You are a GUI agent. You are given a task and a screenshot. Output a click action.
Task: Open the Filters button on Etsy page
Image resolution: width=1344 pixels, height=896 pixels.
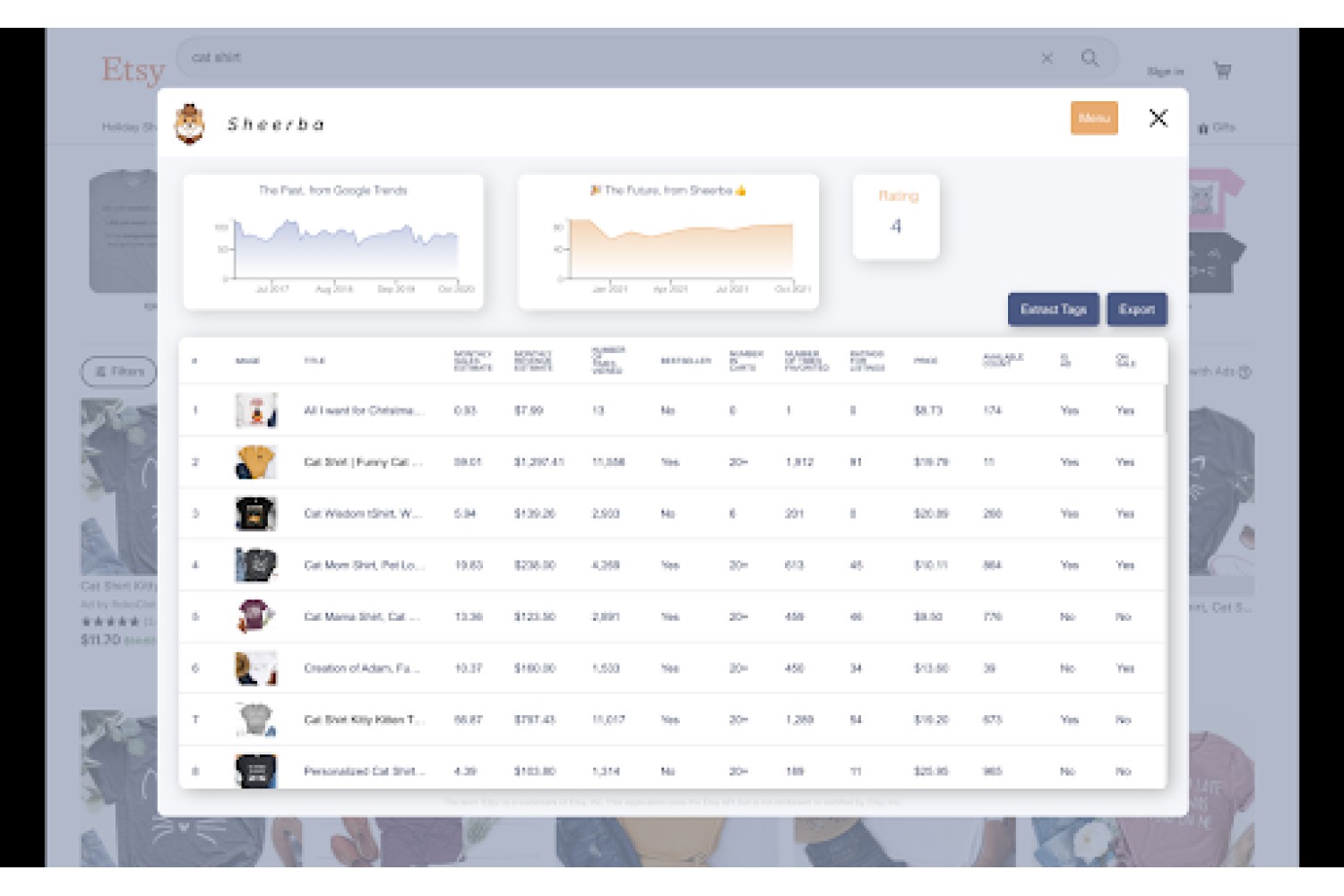tap(119, 371)
